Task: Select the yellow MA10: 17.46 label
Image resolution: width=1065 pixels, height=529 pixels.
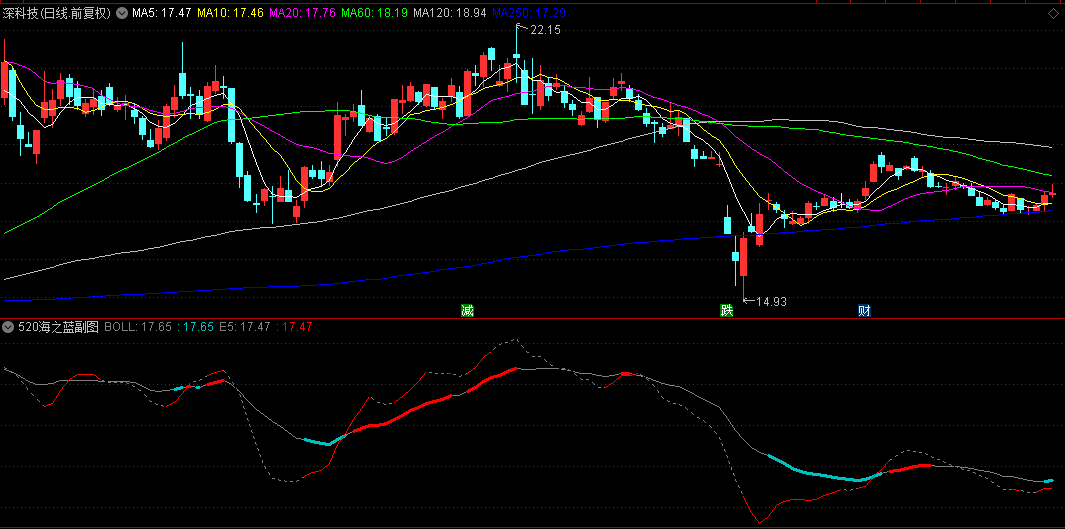Action: click(x=231, y=13)
